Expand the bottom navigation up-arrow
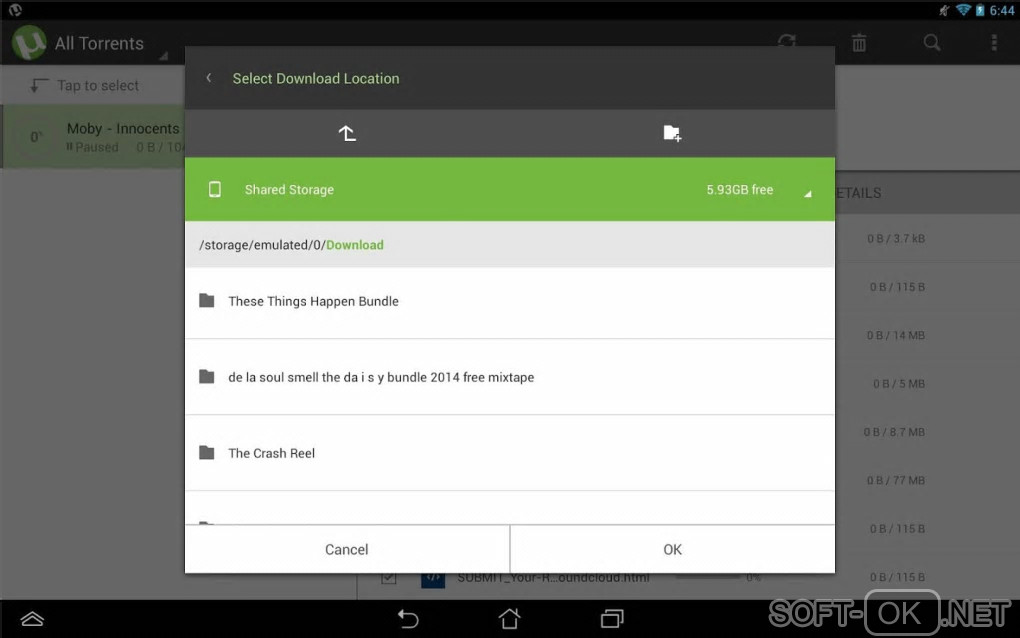1020x638 pixels. [x=32, y=619]
